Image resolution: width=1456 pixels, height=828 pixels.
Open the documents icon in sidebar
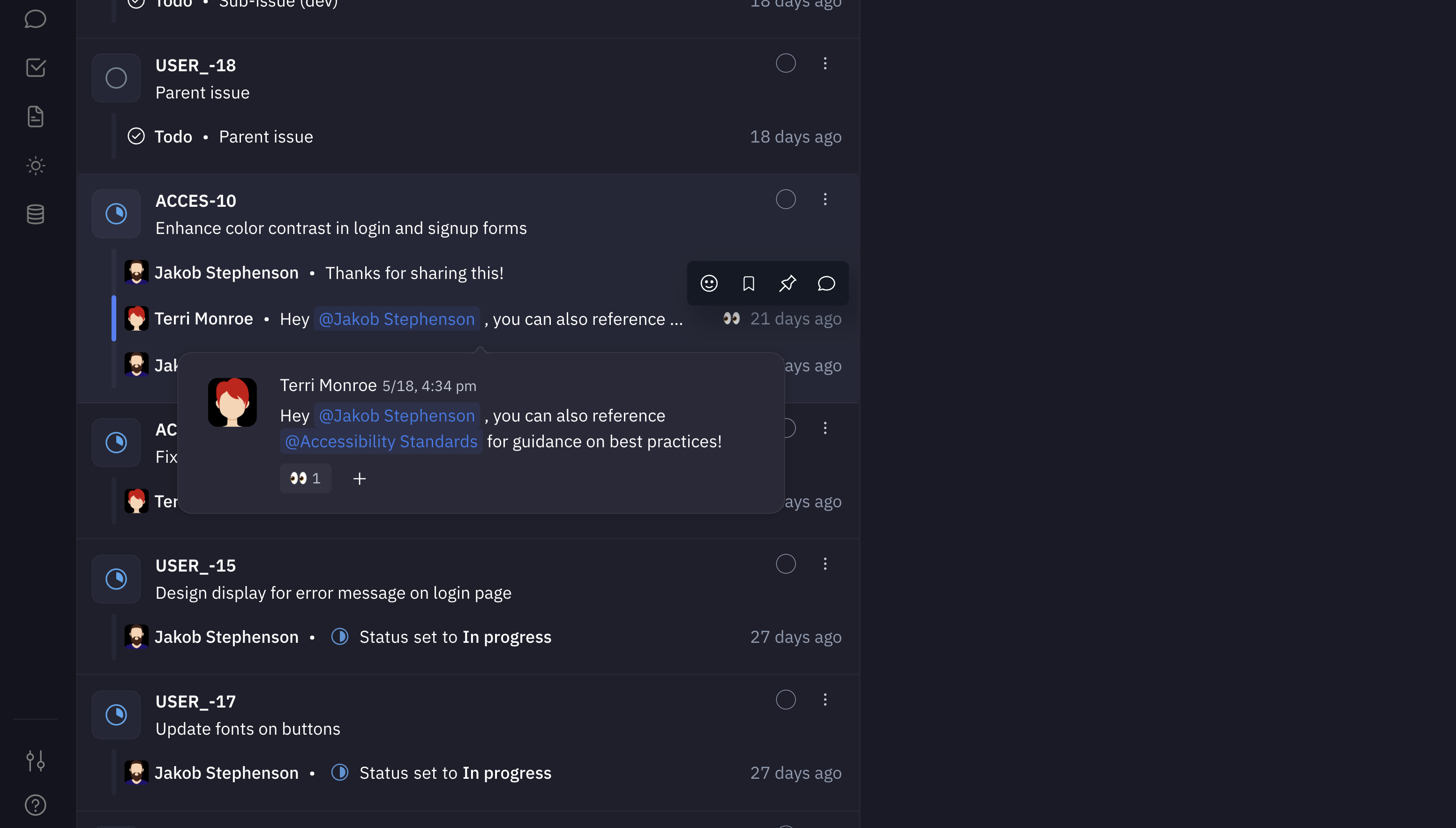coord(35,117)
